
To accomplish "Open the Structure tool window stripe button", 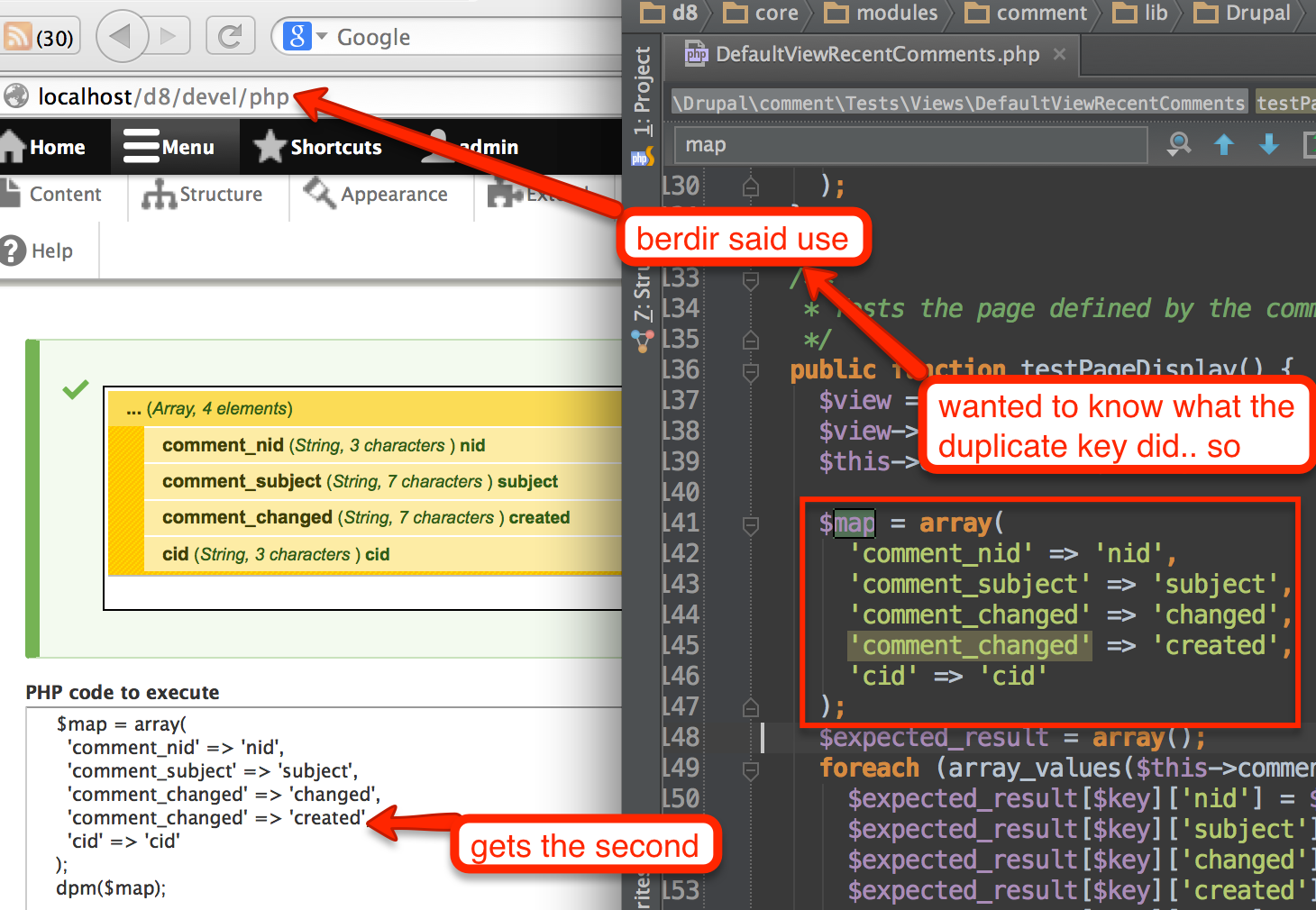I will coord(642,293).
